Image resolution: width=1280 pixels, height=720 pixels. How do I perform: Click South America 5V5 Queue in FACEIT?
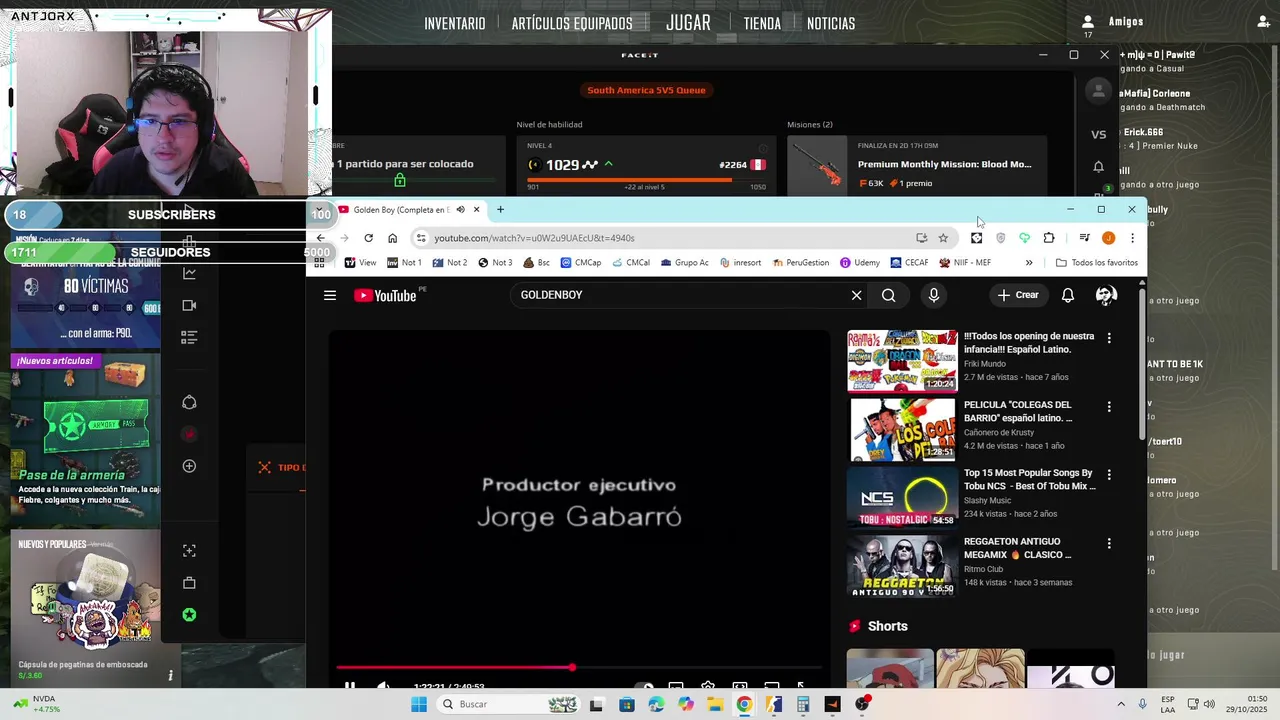pyautogui.click(x=646, y=90)
